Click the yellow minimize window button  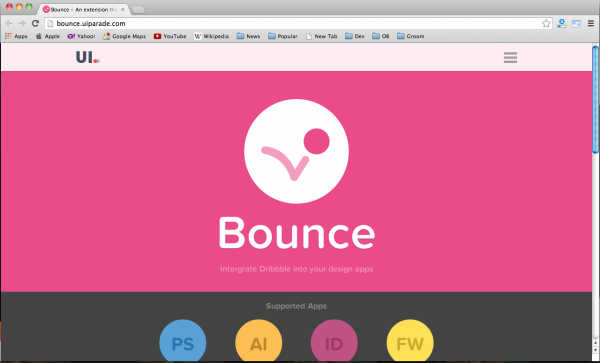click(19, 7)
